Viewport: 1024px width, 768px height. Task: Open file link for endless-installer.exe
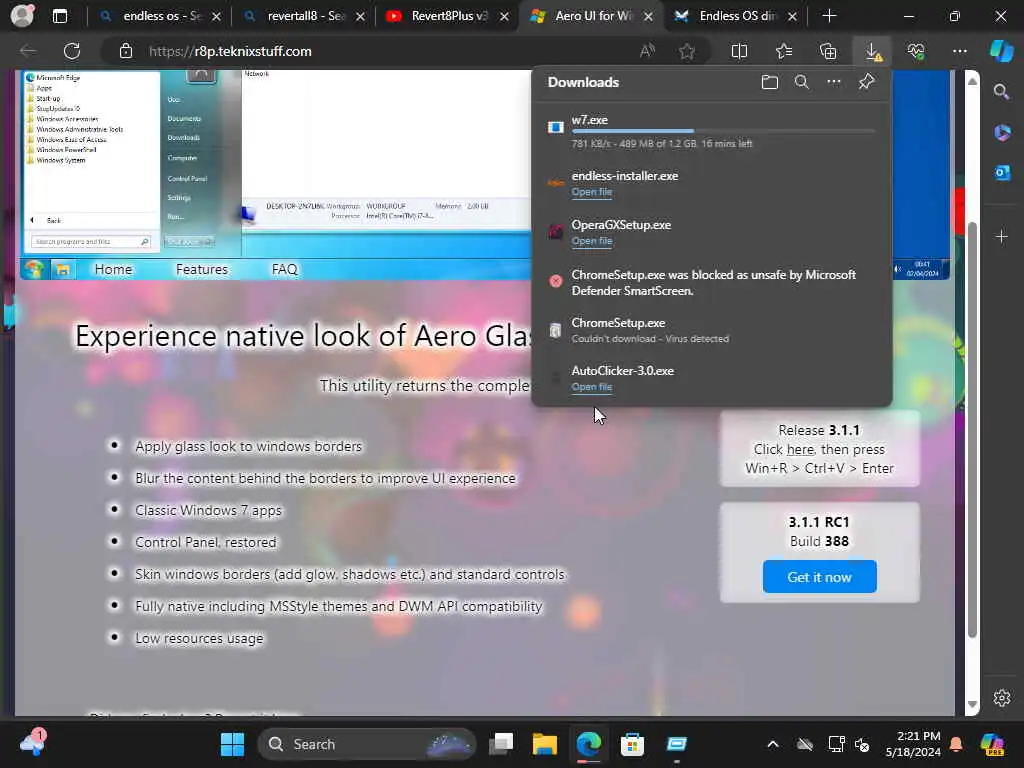[592, 192]
